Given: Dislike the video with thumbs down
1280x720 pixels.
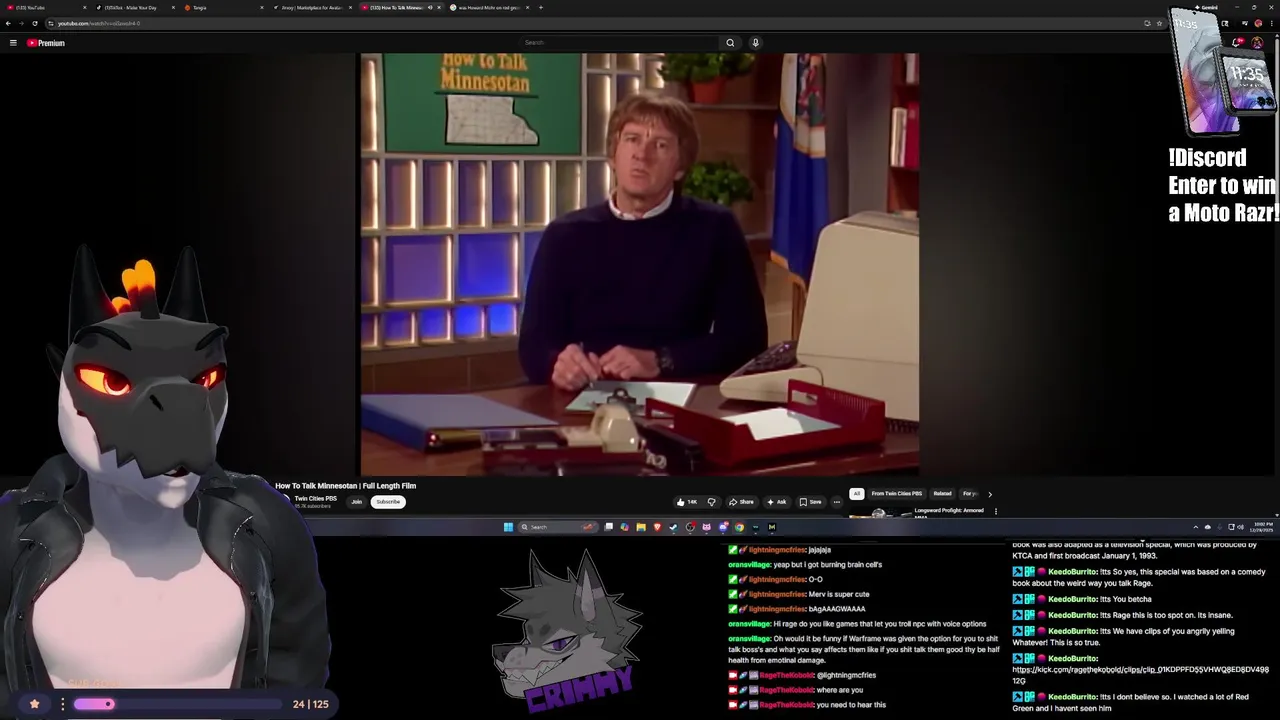Looking at the screenshot, I should (711, 502).
